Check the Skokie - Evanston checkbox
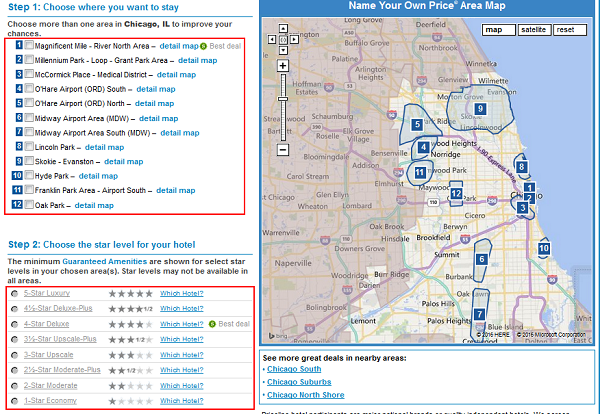 [29, 161]
